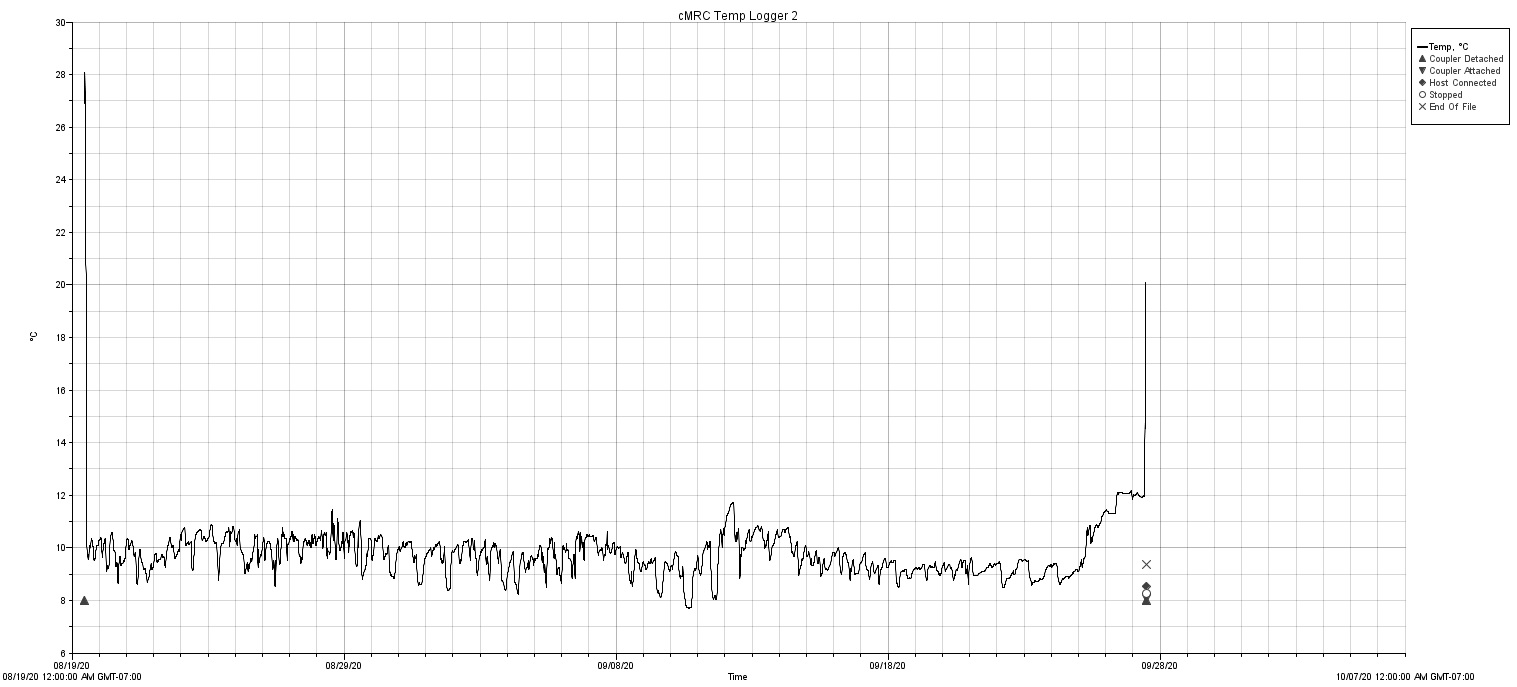Click the 09/28/20 x-axis tick label
Screen dimensions: 1517x687
click(1160, 665)
